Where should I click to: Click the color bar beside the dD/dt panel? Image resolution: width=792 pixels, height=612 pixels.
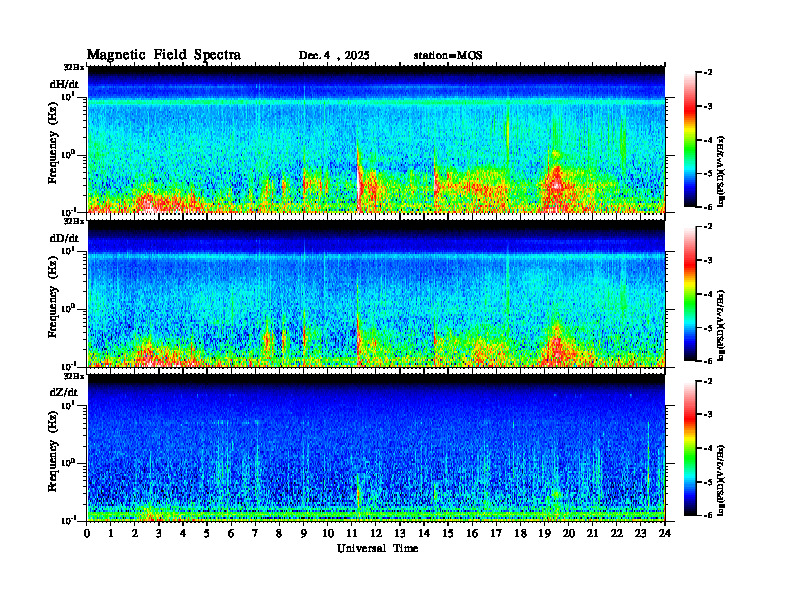pos(689,294)
